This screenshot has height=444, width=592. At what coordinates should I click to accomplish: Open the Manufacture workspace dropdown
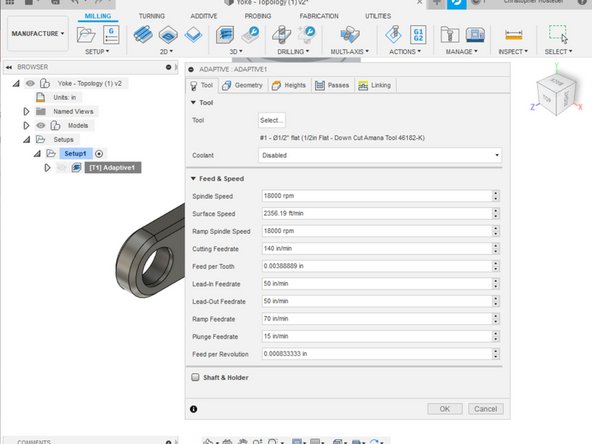(x=38, y=34)
